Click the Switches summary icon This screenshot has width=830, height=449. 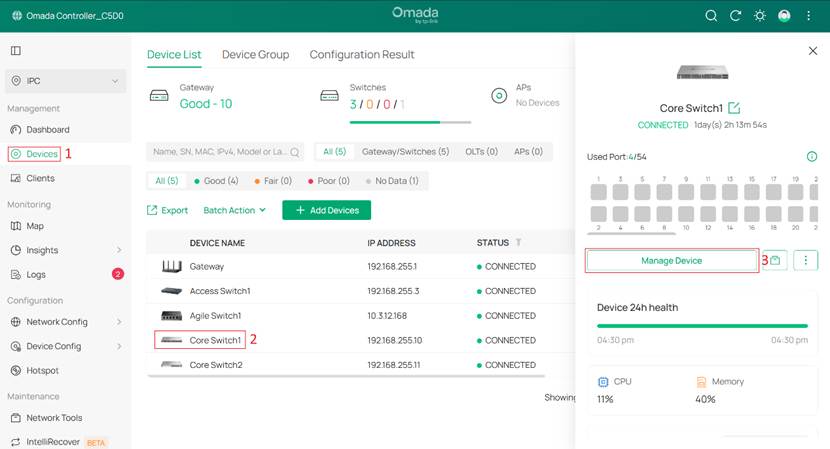click(x=329, y=96)
